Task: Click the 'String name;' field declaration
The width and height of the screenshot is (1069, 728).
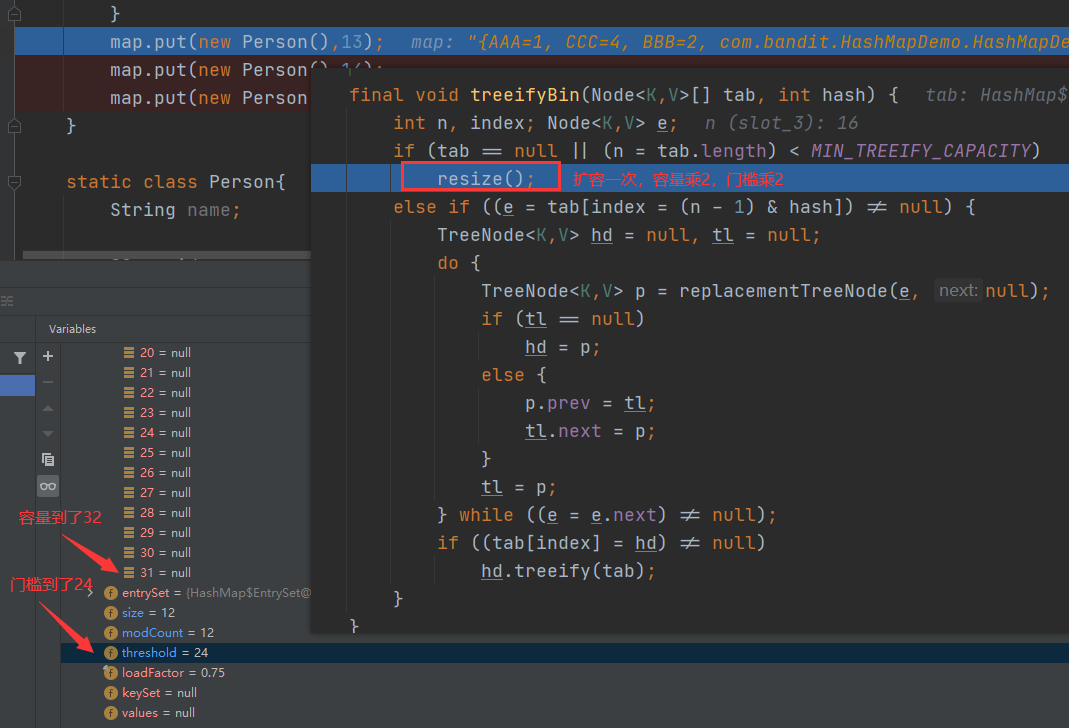Action: 175,210
